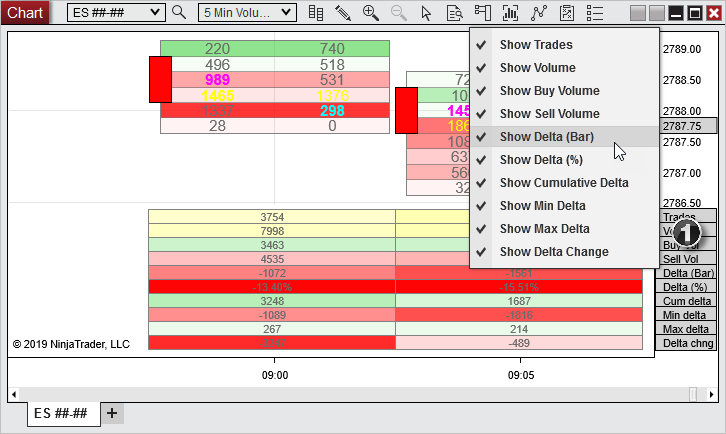Select the cursor pointer tool

[x=427, y=13]
